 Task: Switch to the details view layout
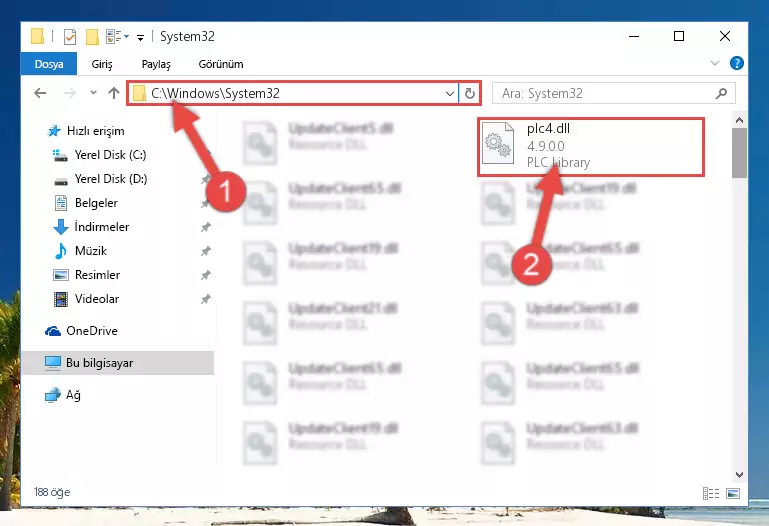(x=711, y=493)
